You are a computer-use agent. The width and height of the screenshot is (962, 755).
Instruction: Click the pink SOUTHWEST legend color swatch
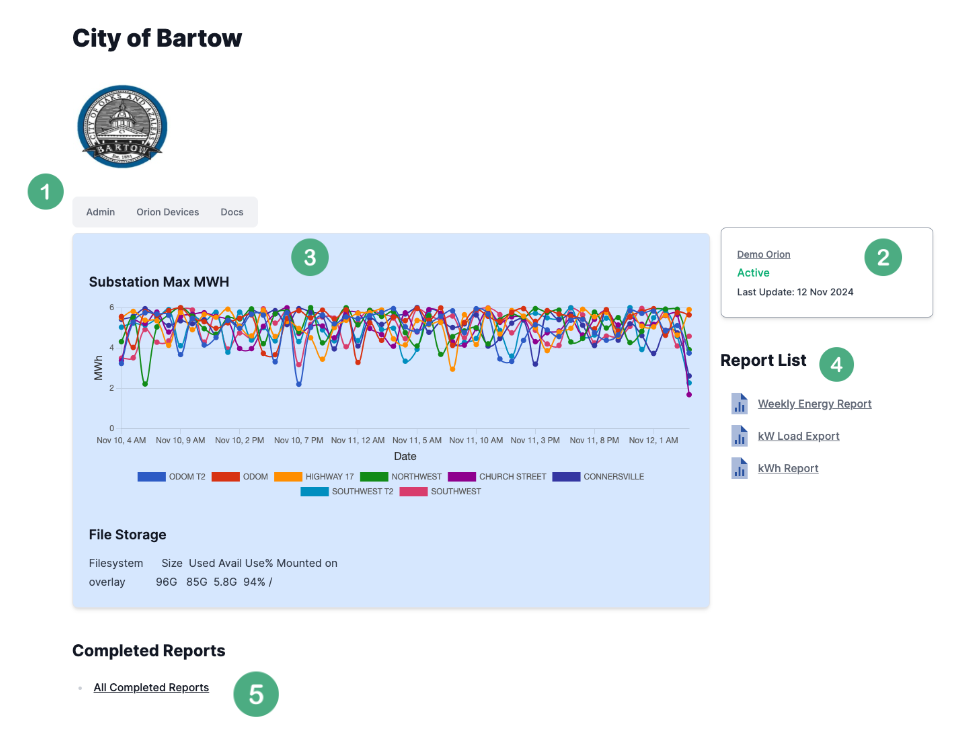click(413, 492)
